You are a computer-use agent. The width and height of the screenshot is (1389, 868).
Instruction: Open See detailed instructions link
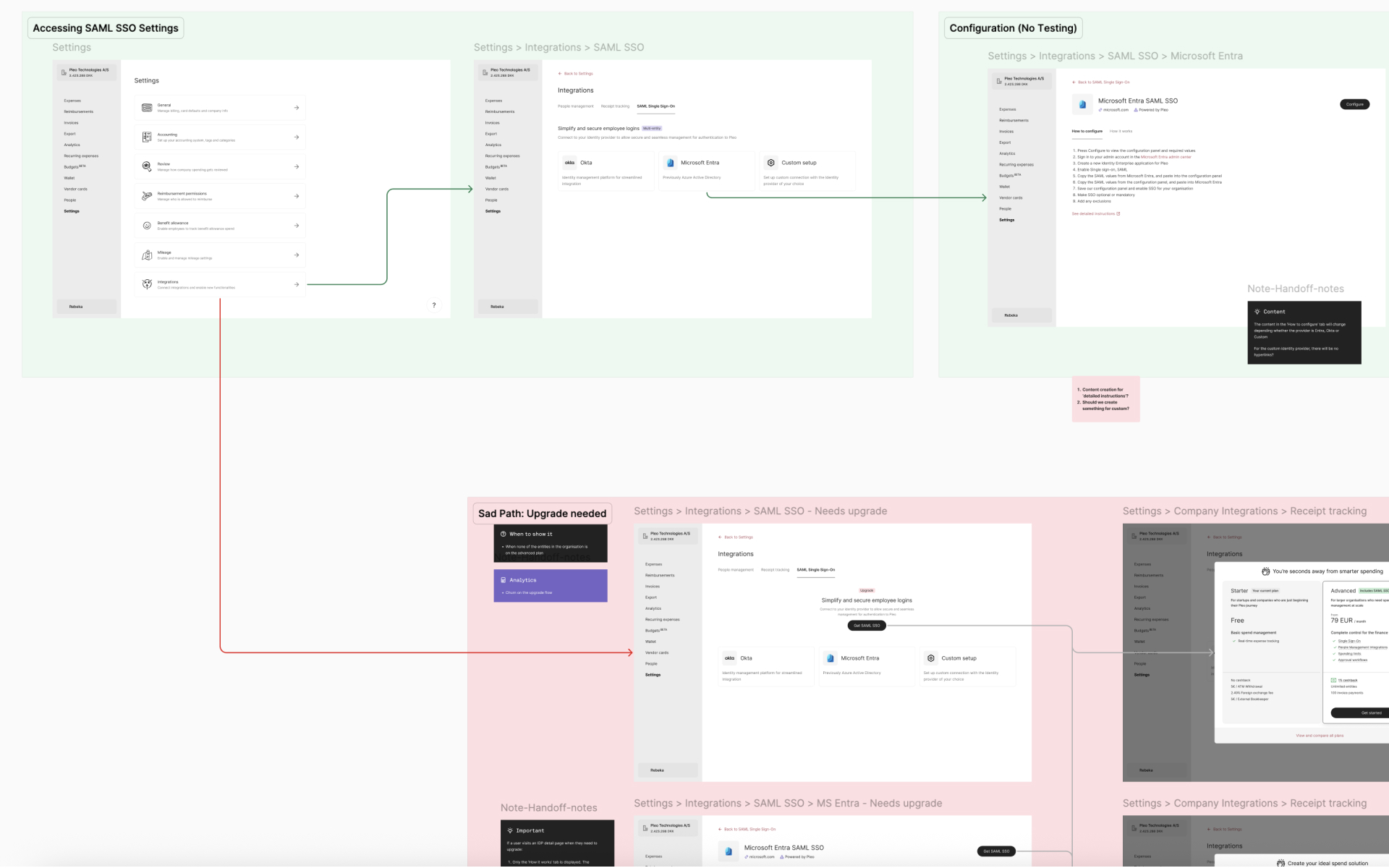(x=1095, y=214)
